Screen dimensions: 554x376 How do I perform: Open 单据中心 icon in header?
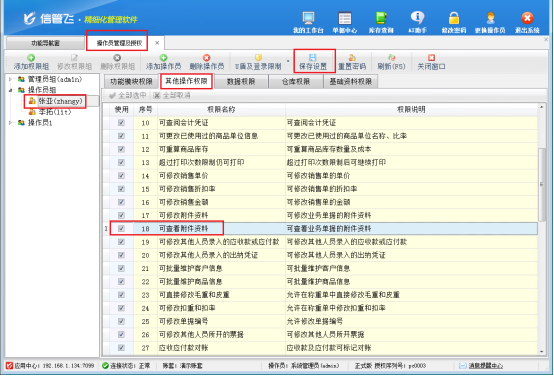pyautogui.click(x=344, y=18)
